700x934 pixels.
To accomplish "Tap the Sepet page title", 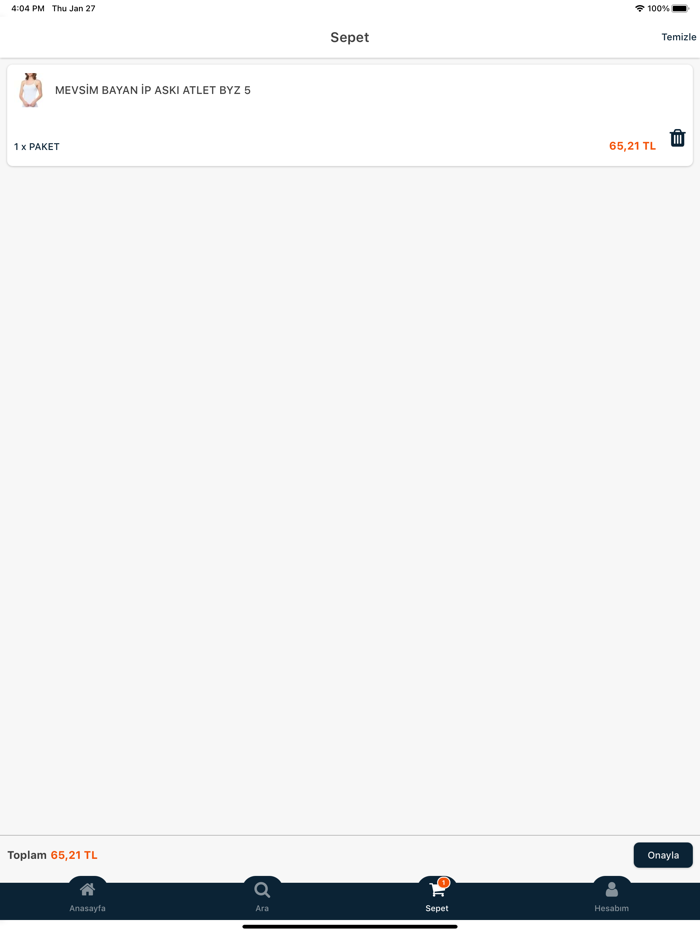I will pos(350,37).
